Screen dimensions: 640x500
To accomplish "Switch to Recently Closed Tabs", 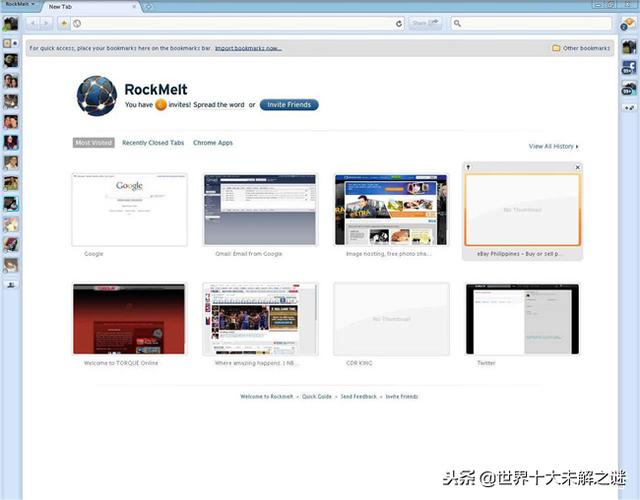I will (x=153, y=143).
